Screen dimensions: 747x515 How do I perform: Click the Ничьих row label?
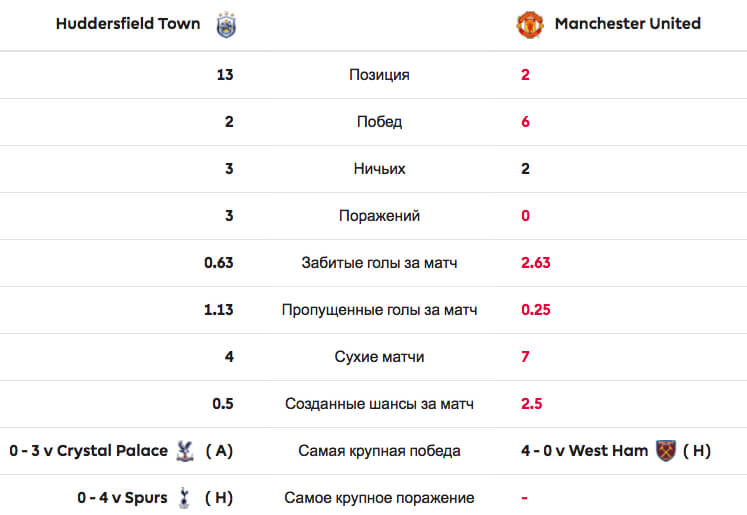379,169
